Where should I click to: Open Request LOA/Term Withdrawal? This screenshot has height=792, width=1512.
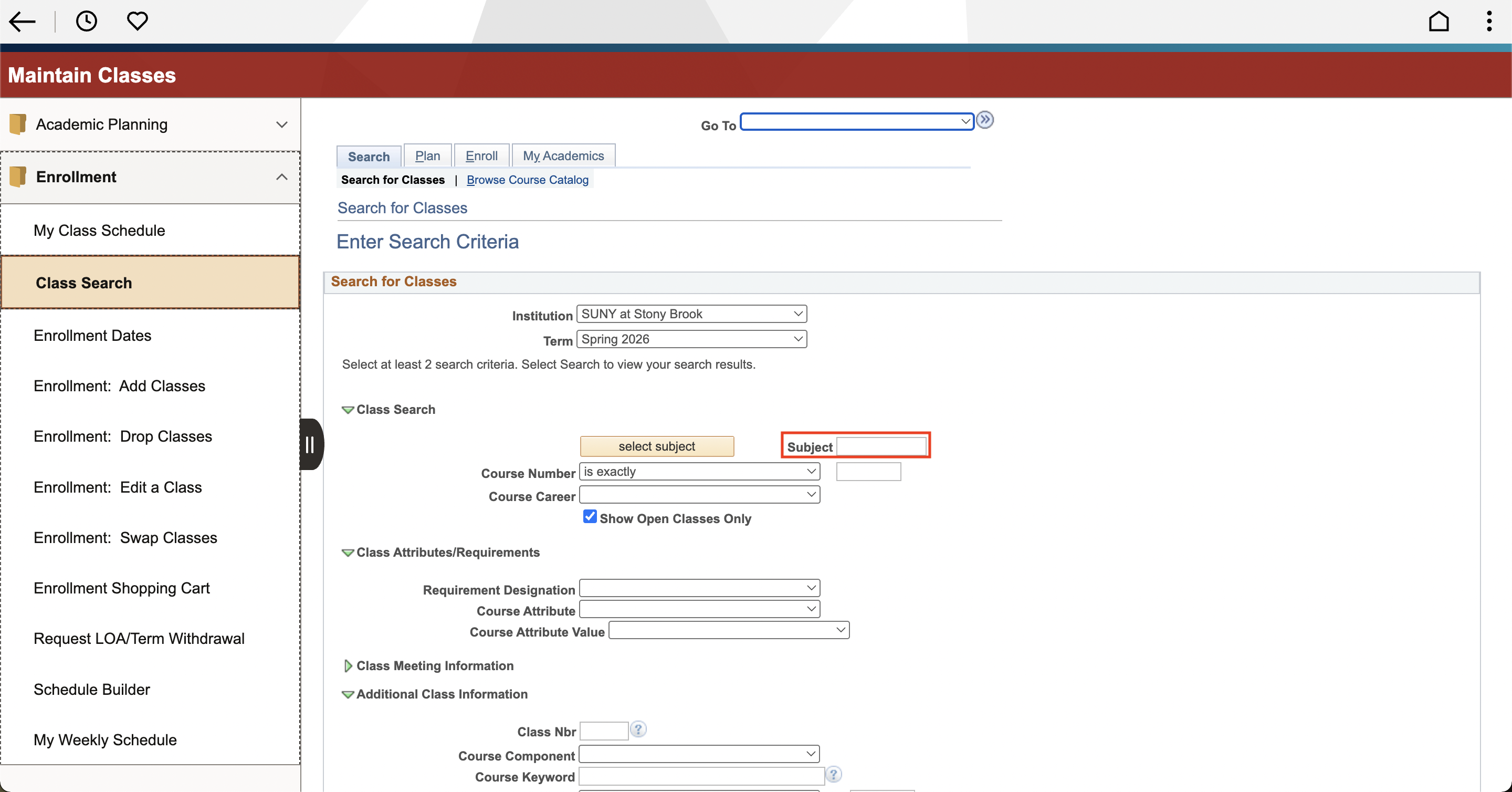point(150,639)
